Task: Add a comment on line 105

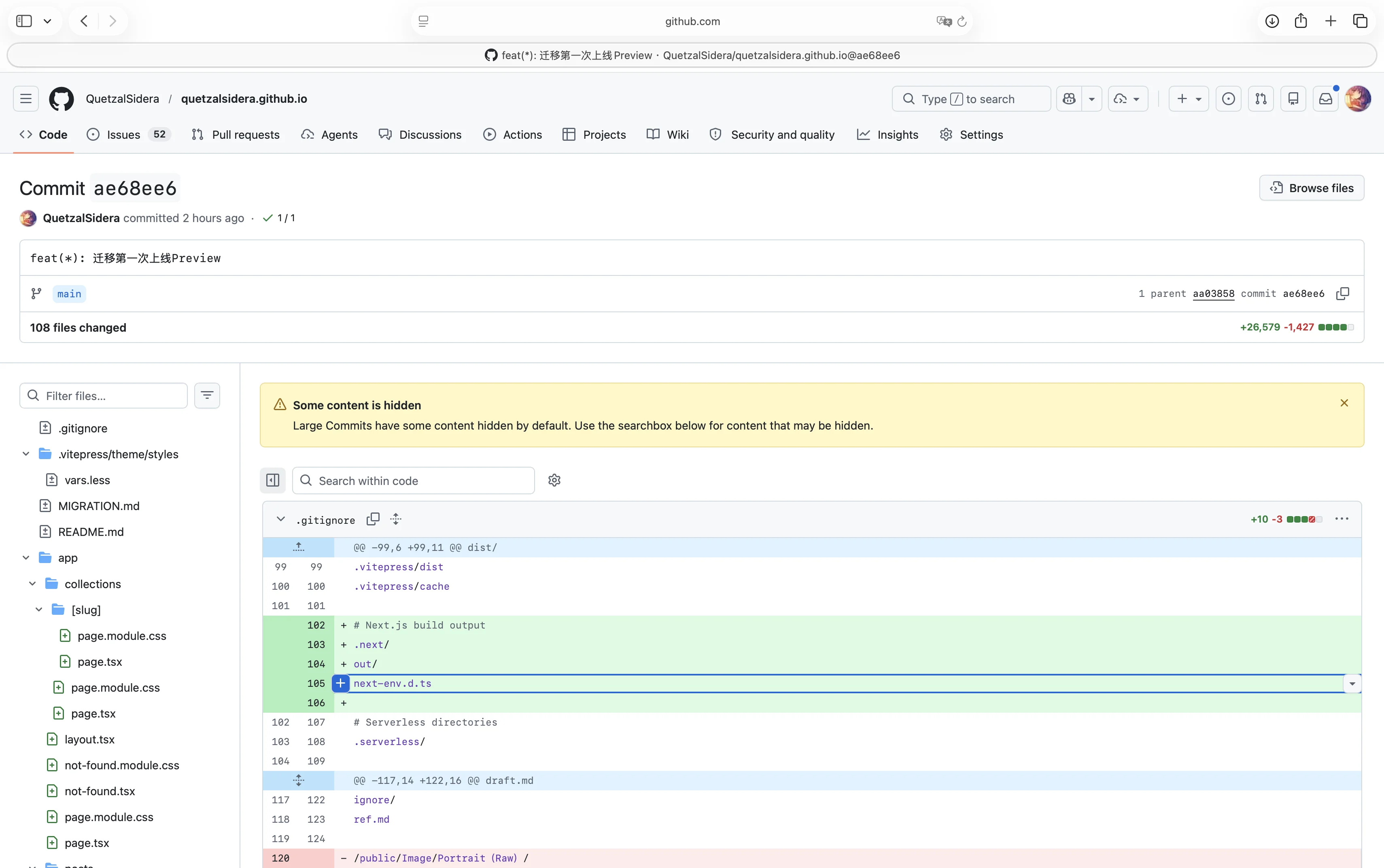Action: pyautogui.click(x=341, y=683)
